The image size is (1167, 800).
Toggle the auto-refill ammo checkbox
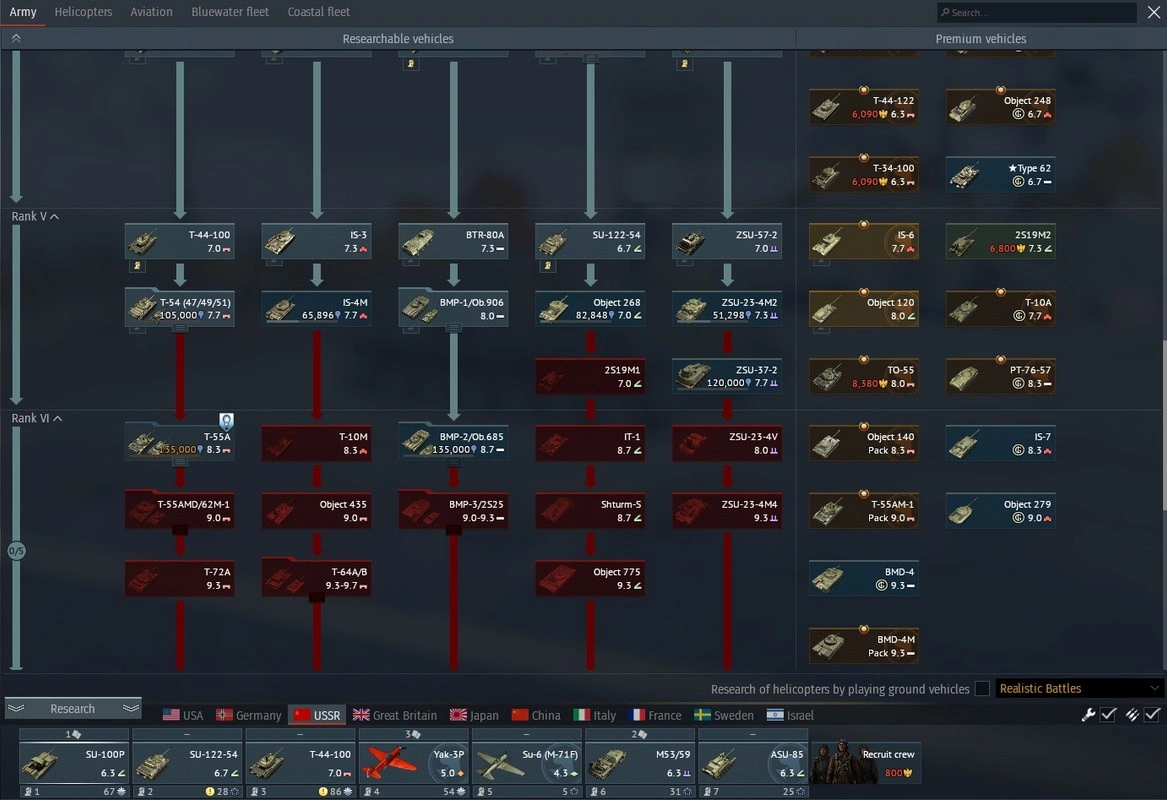[x=1152, y=715]
